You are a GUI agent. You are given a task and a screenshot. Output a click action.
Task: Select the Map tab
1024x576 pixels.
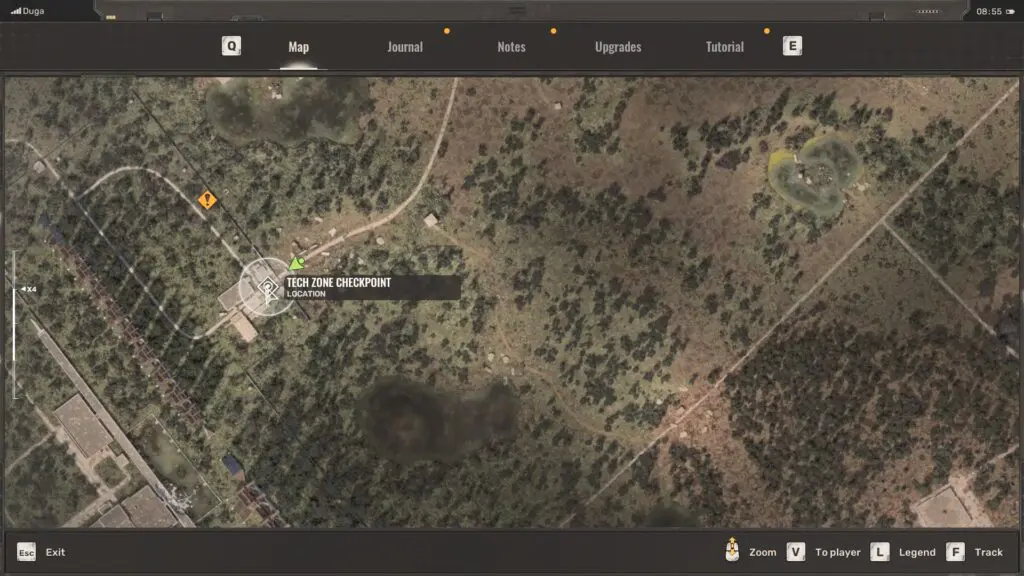coord(298,47)
